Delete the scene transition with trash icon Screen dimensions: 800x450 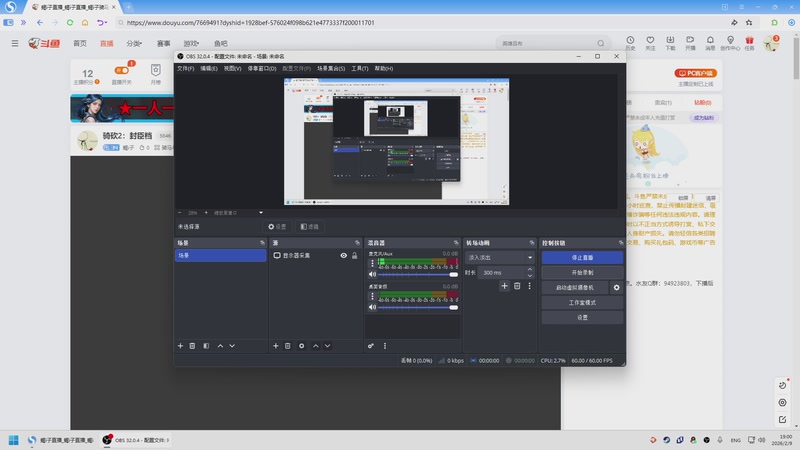point(517,286)
